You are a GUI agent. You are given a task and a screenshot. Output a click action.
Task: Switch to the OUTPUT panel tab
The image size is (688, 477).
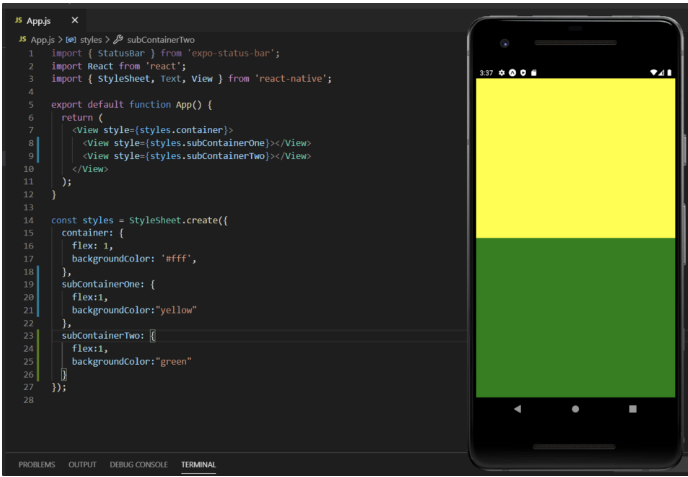pyautogui.click(x=82, y=465)
